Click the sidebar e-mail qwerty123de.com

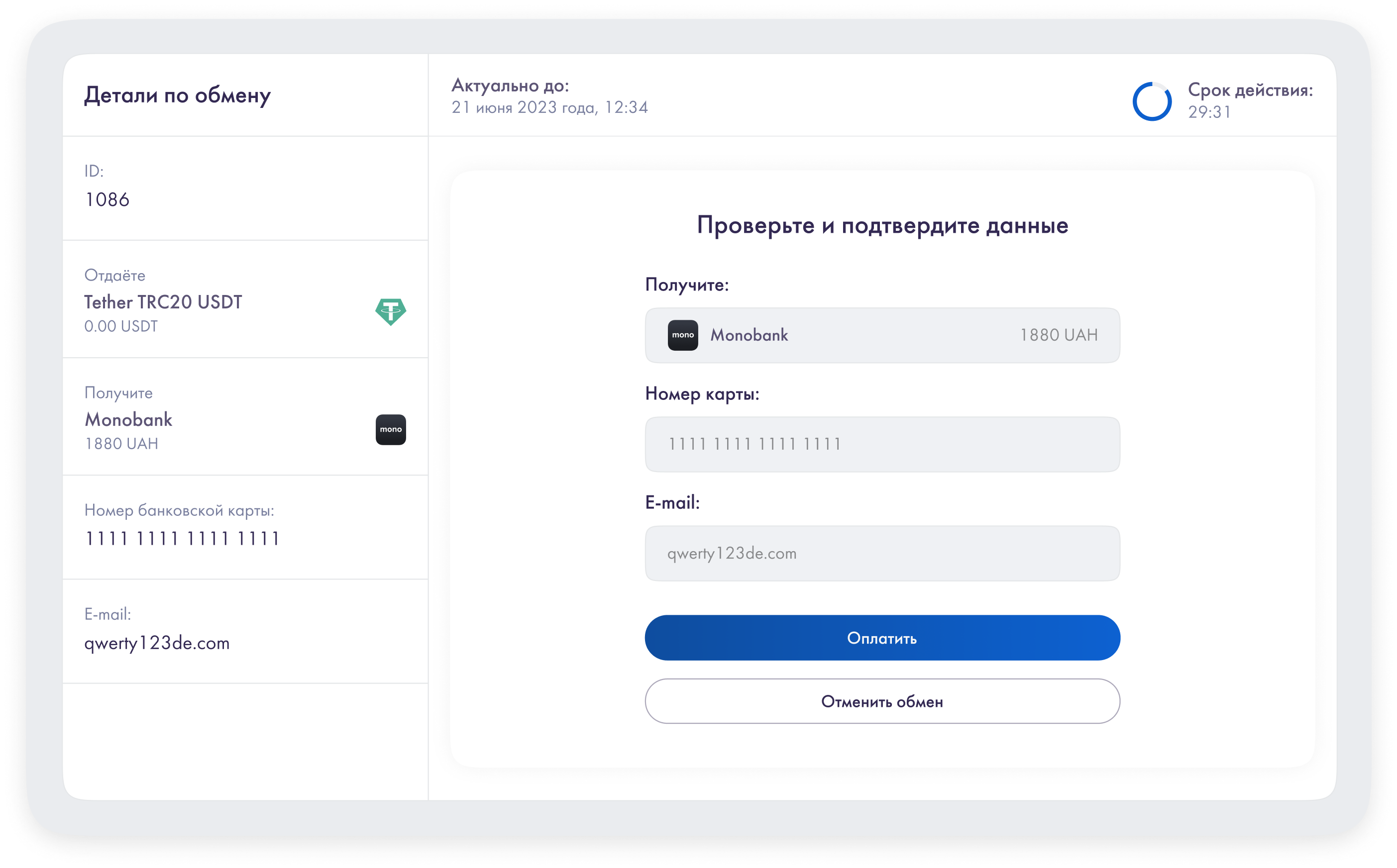(x=157, y=643)
